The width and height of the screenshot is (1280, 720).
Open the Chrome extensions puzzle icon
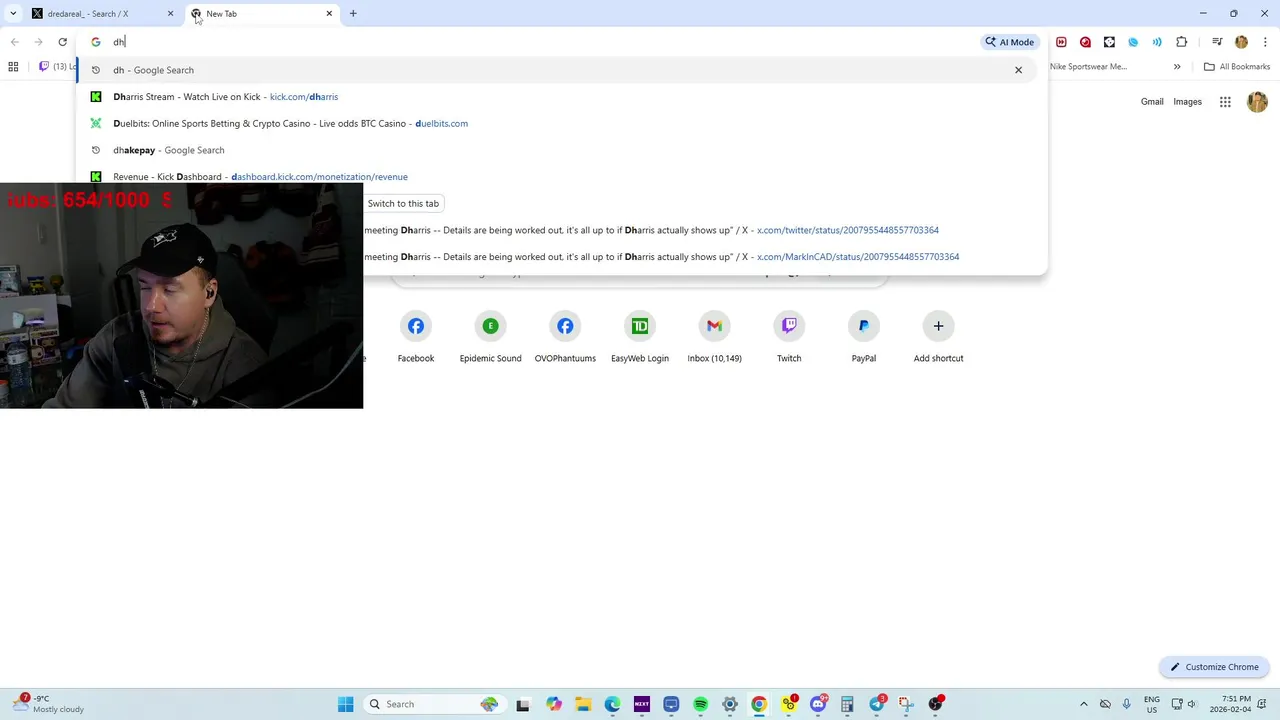(x=1182, y=42)
